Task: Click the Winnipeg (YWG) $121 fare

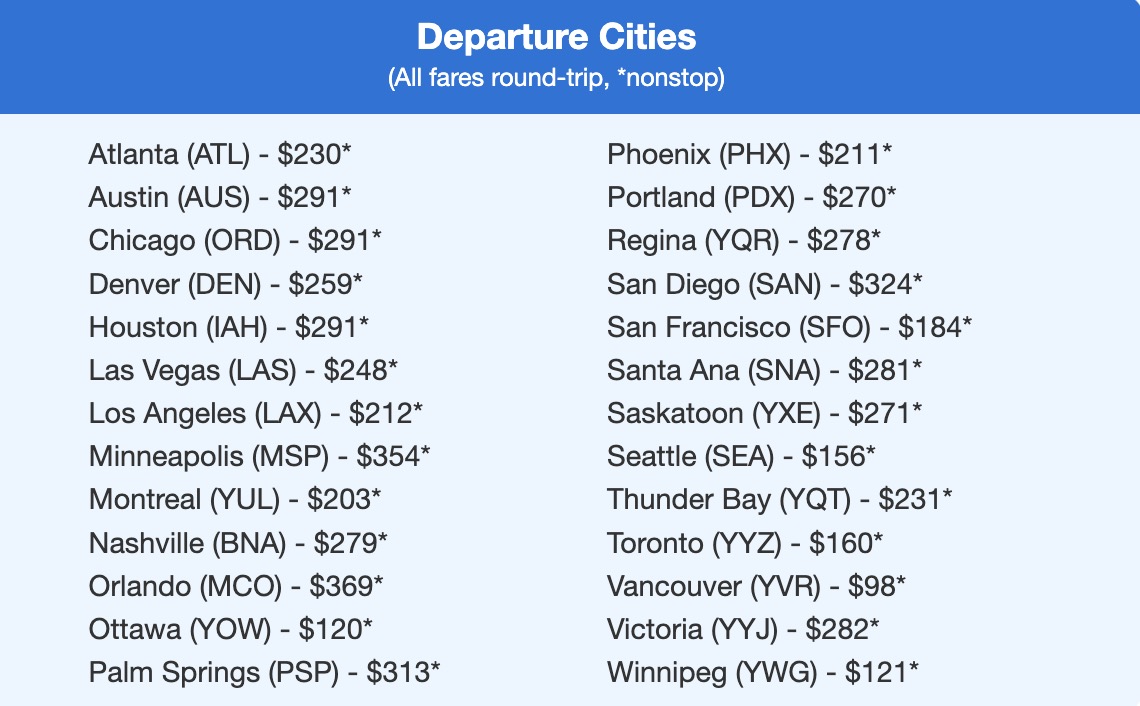Action: 762,671
